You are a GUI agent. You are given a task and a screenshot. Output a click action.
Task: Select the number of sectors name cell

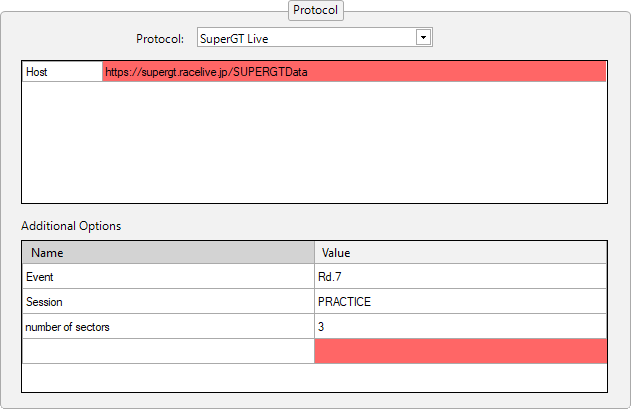[168, 327]
